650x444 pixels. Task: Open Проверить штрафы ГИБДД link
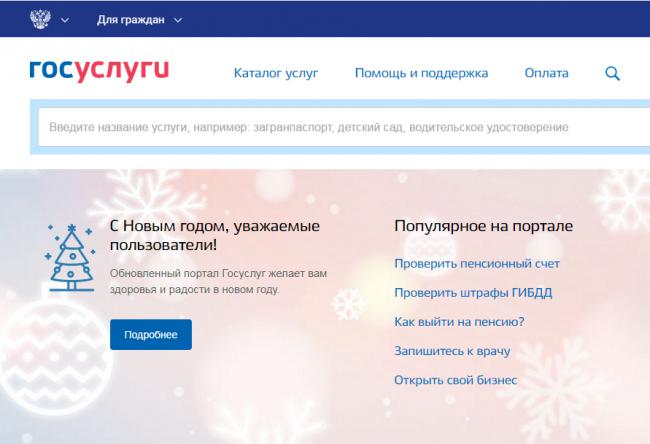473,293
